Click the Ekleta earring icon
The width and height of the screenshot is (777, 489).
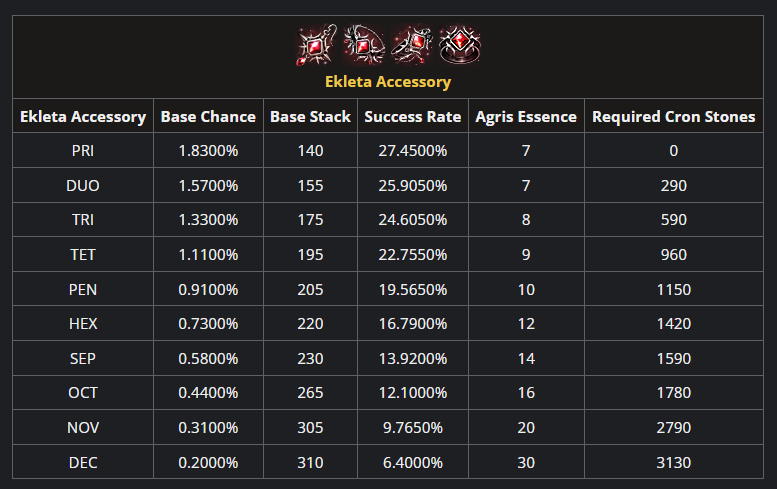[x=316, y=45]
